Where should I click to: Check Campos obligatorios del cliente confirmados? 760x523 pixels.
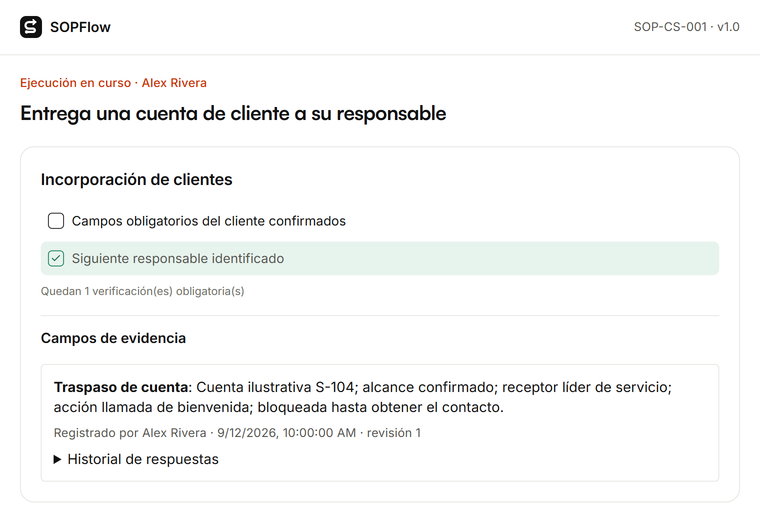click(56, 221)
